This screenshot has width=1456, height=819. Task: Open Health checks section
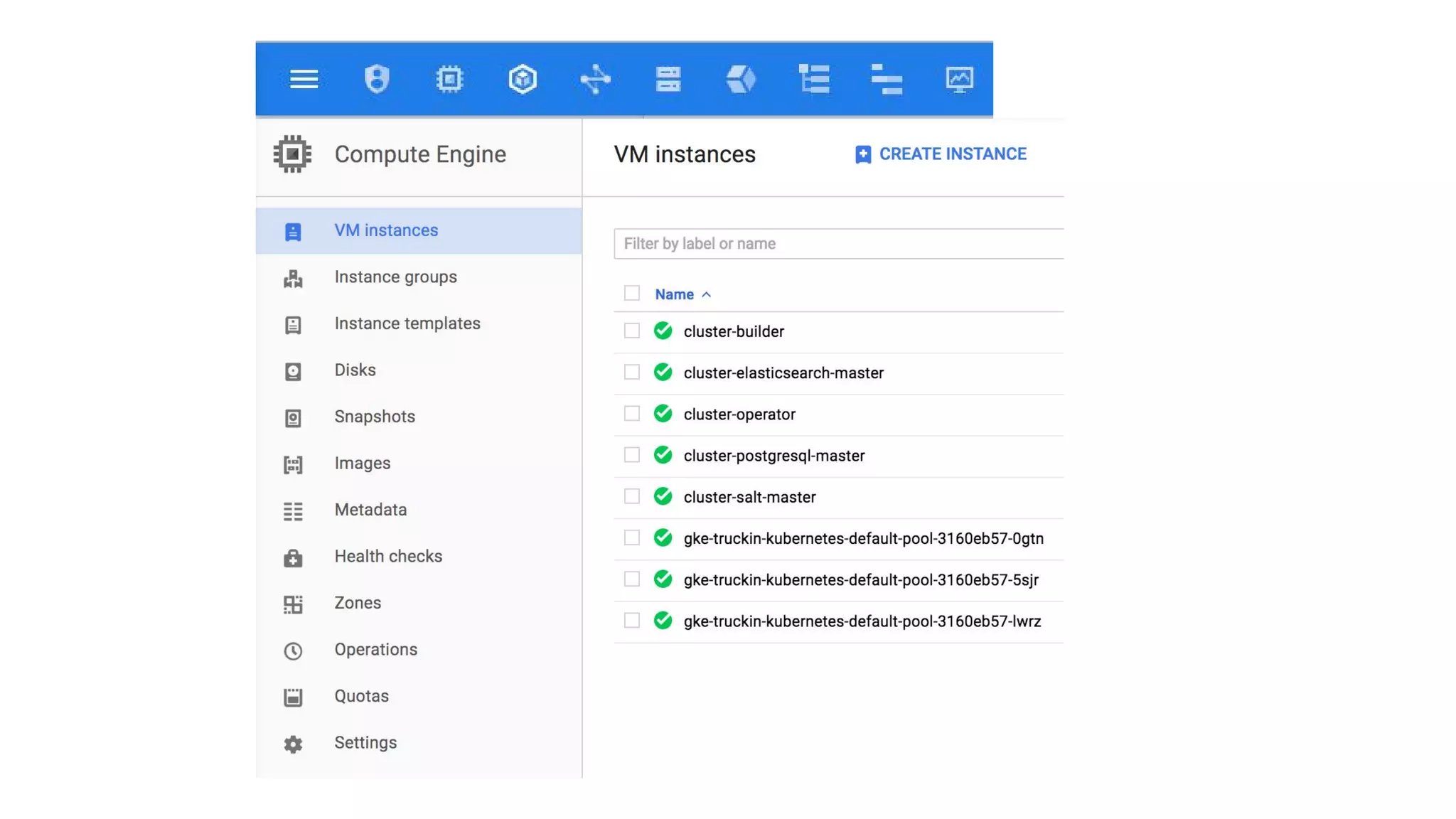click(x=388, y=557)
